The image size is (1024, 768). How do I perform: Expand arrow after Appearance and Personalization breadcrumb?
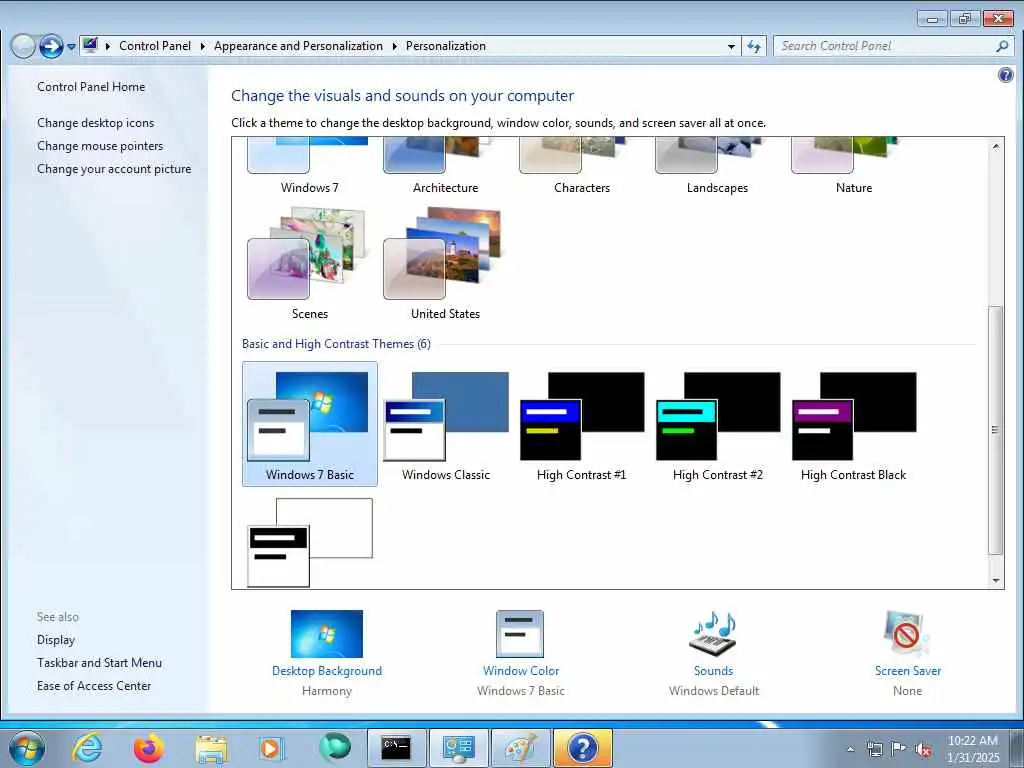point(394,46)
